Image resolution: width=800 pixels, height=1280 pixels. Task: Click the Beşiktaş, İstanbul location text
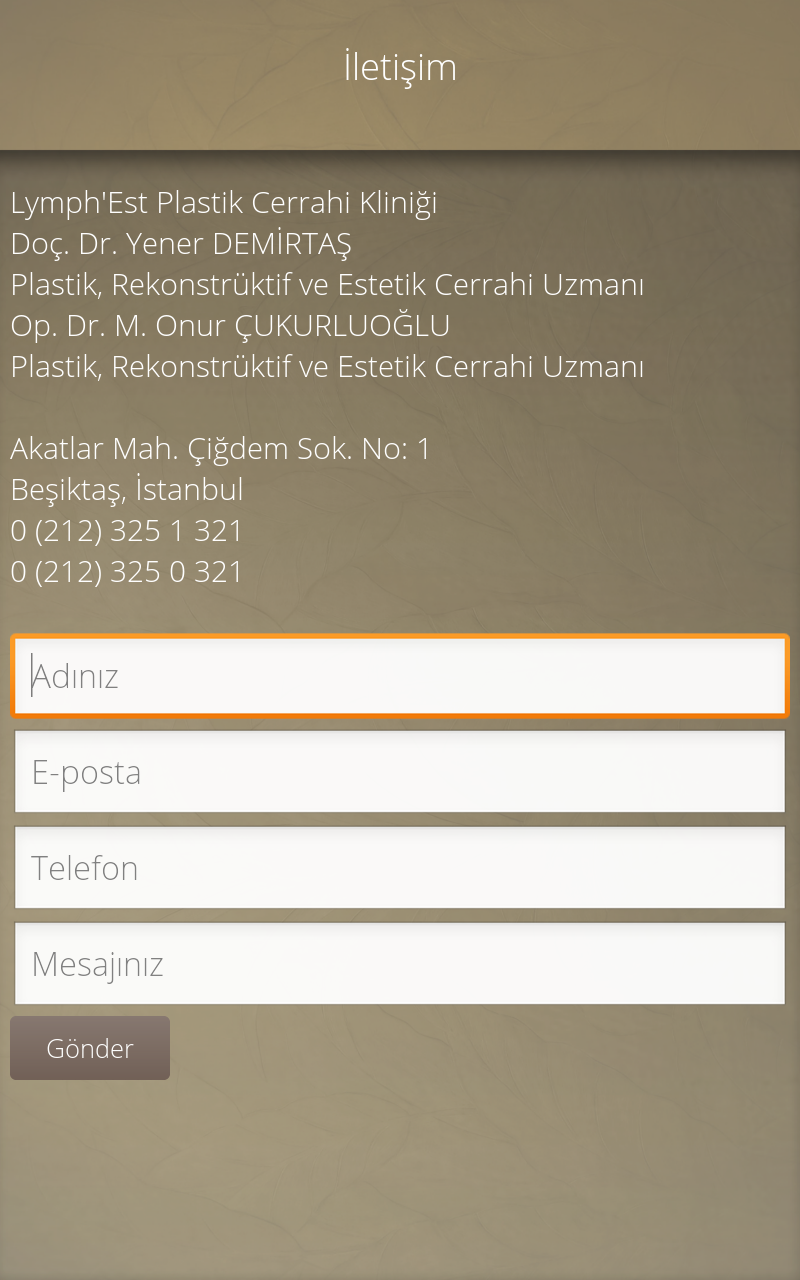(127, 490)
